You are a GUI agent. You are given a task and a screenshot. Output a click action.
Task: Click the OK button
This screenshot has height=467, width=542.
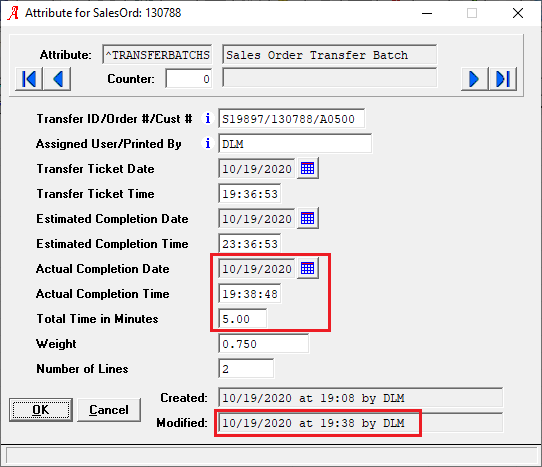pyautogui.click(x=41, y=410)
